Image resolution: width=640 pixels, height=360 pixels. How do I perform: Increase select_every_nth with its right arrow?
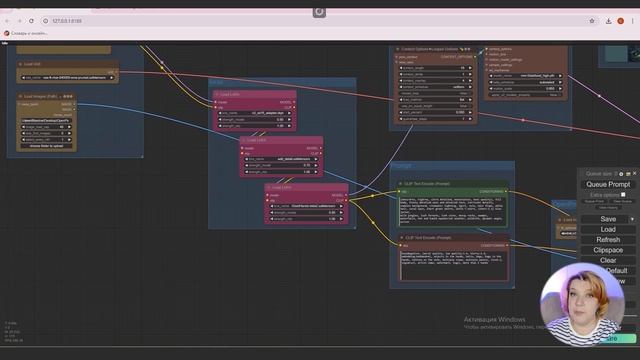click(69, 140)
